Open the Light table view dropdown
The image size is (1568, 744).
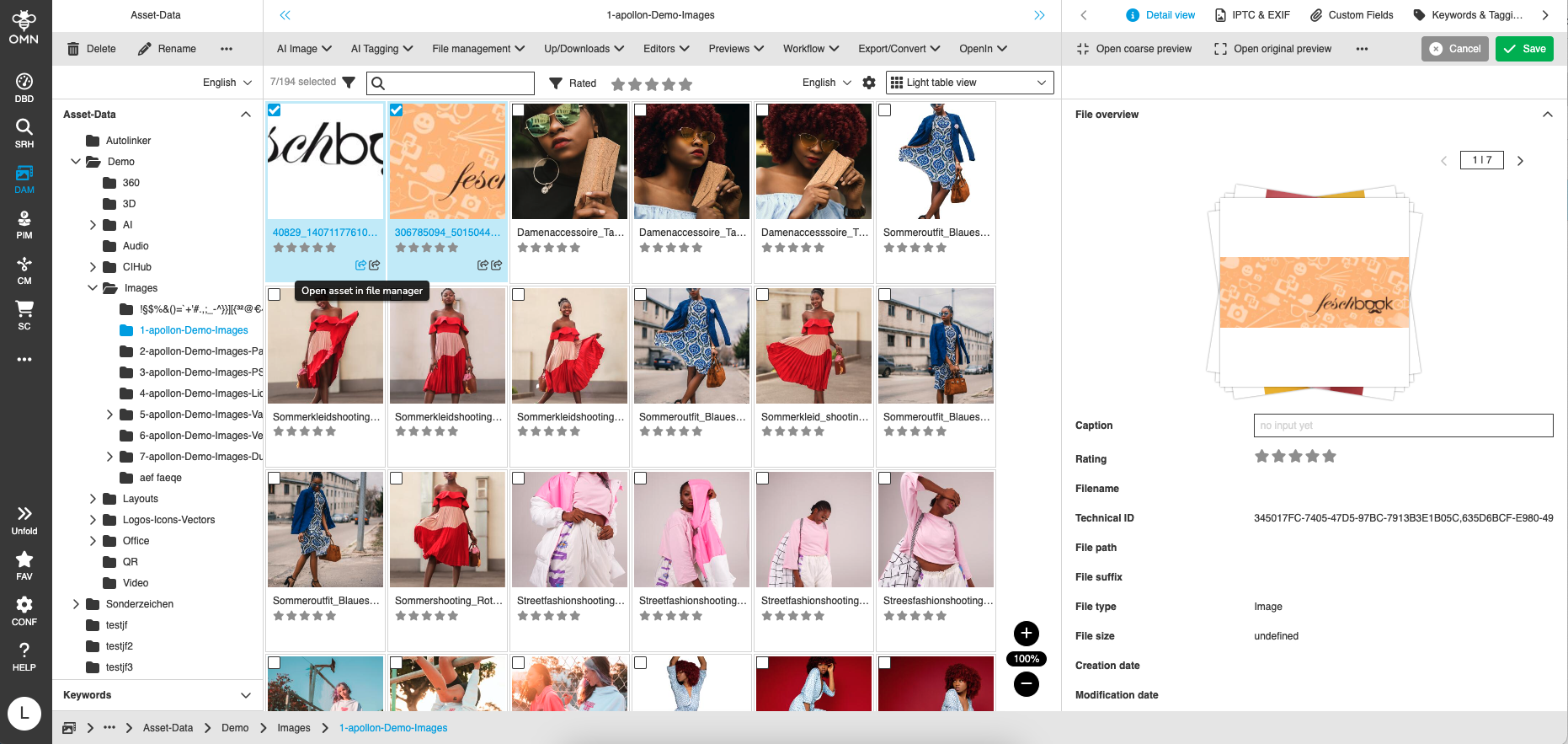coord(969,83)
